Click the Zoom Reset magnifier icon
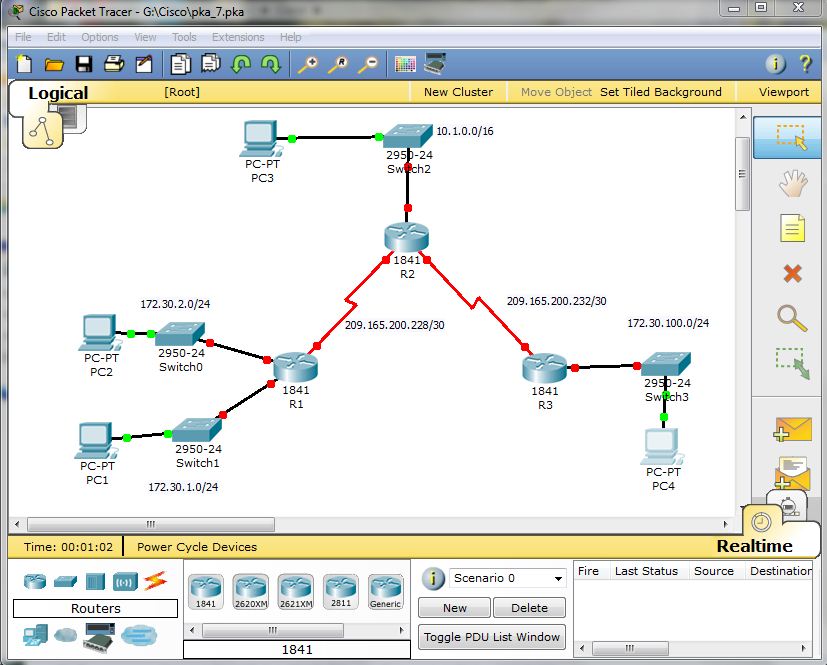The width and height of the screenshot is (827, 665). [x=338, y=64]
